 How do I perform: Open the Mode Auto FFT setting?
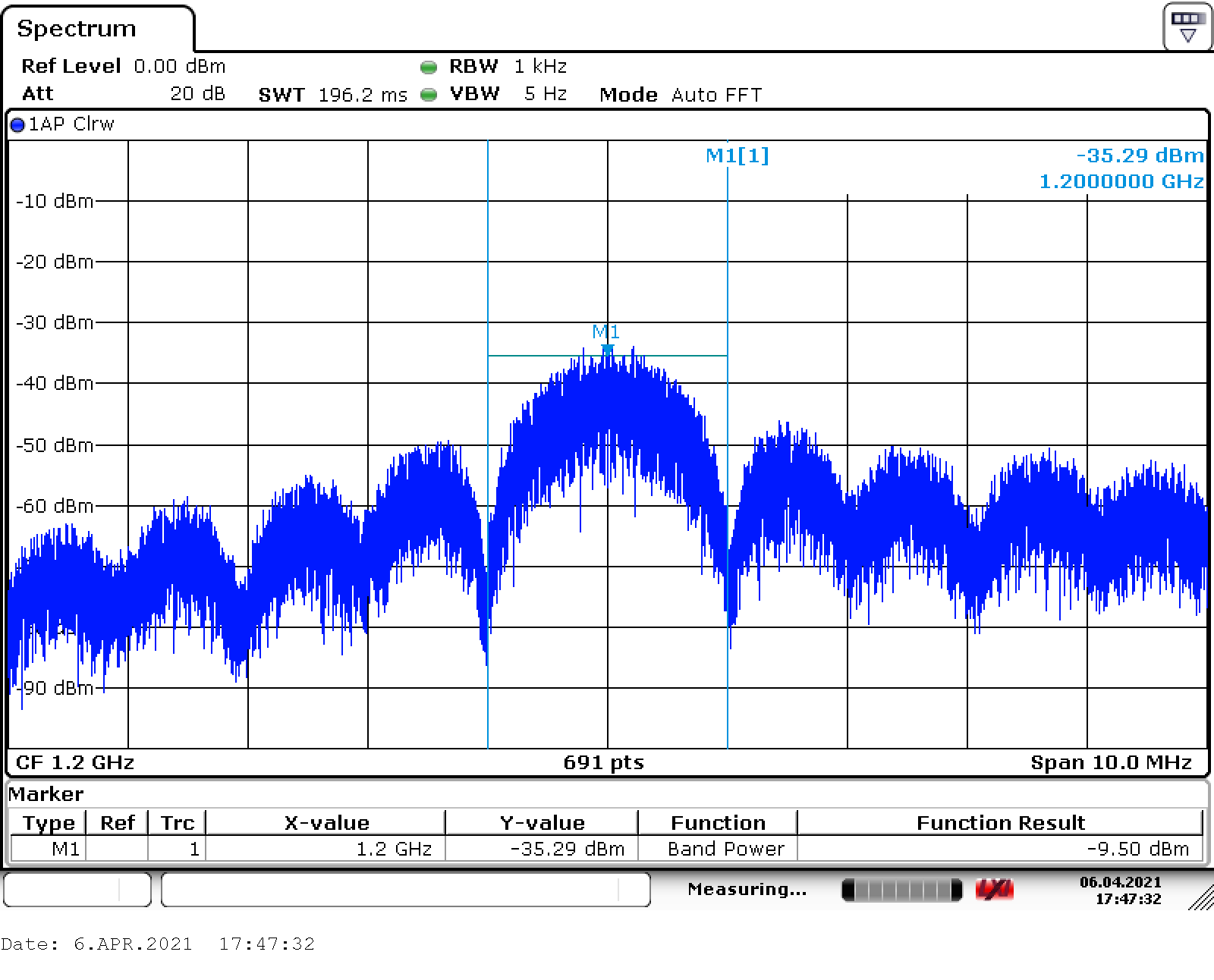click(x=680, y=95)
